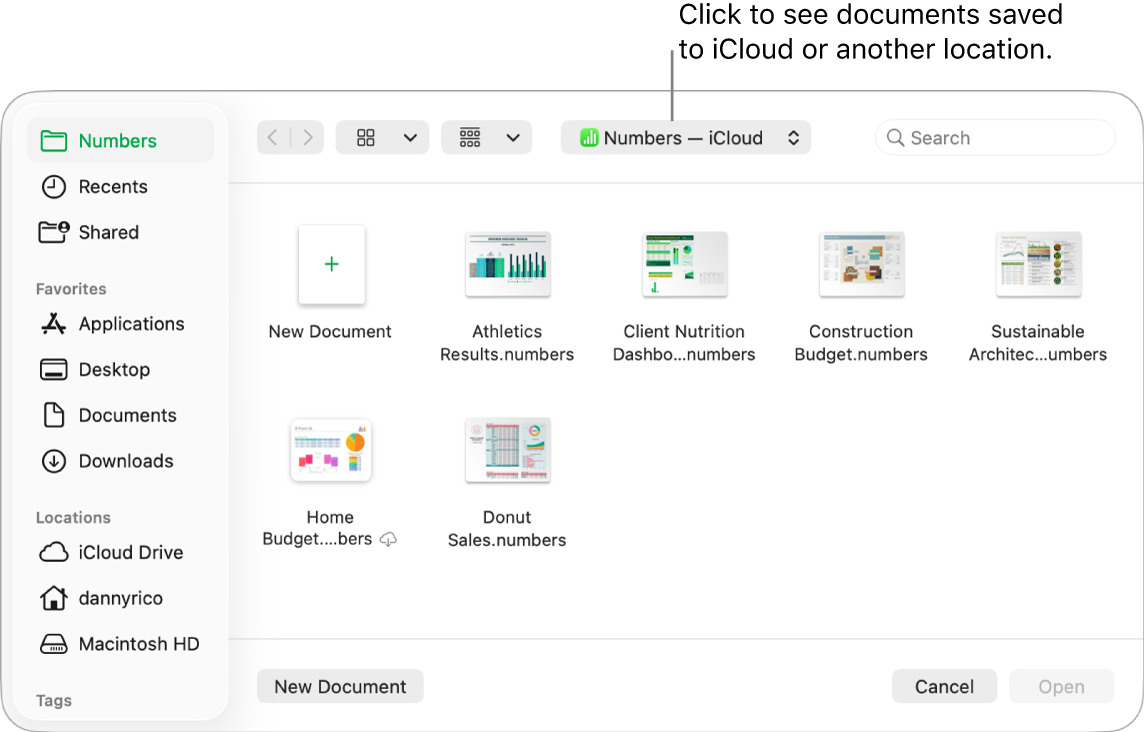This screenshot has height=732, width=1144.
Task: Select the Numbers folder in the sidebar
Action: tap(115, 140)
